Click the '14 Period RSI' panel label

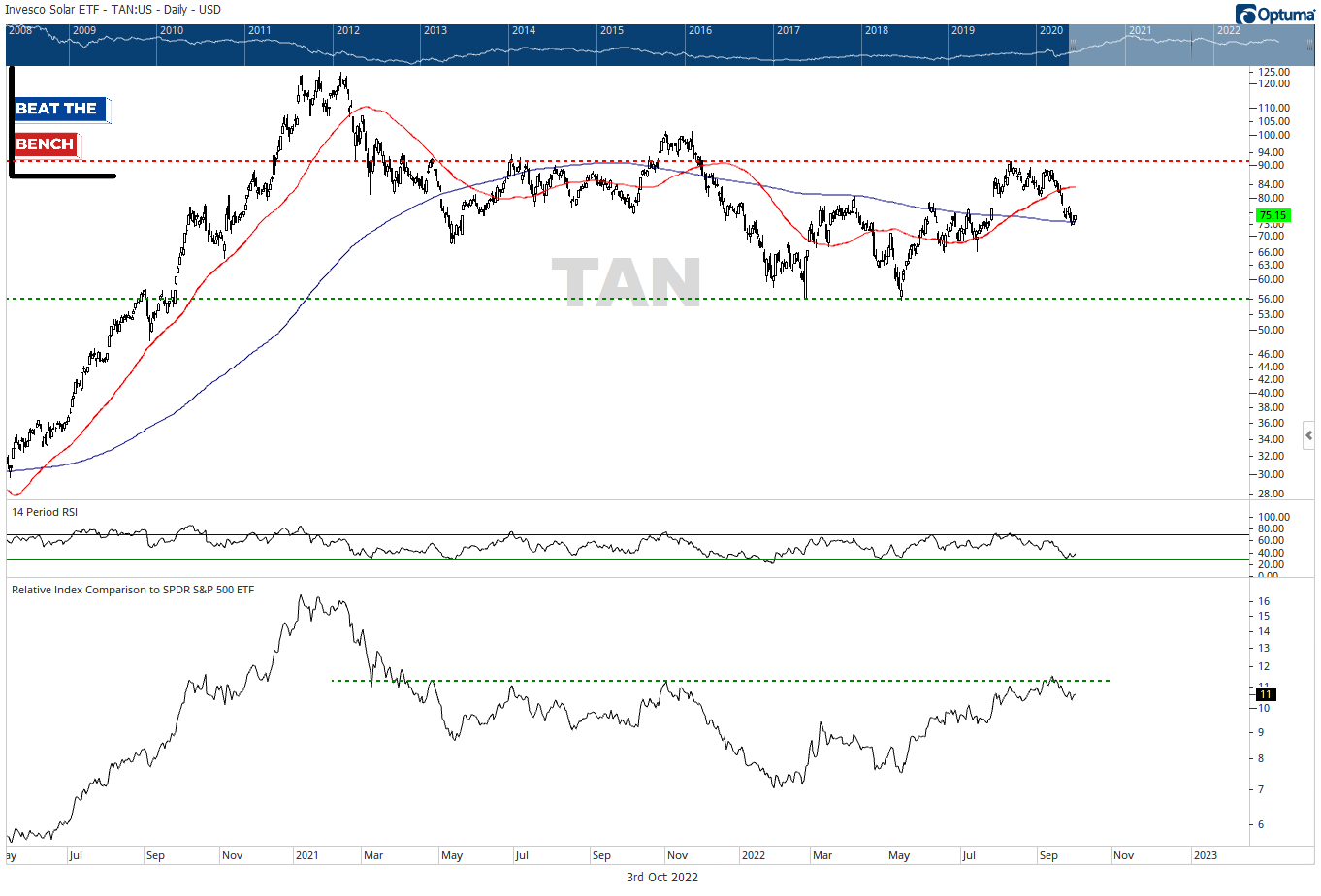pyautogui.click(x=45, y=512)
